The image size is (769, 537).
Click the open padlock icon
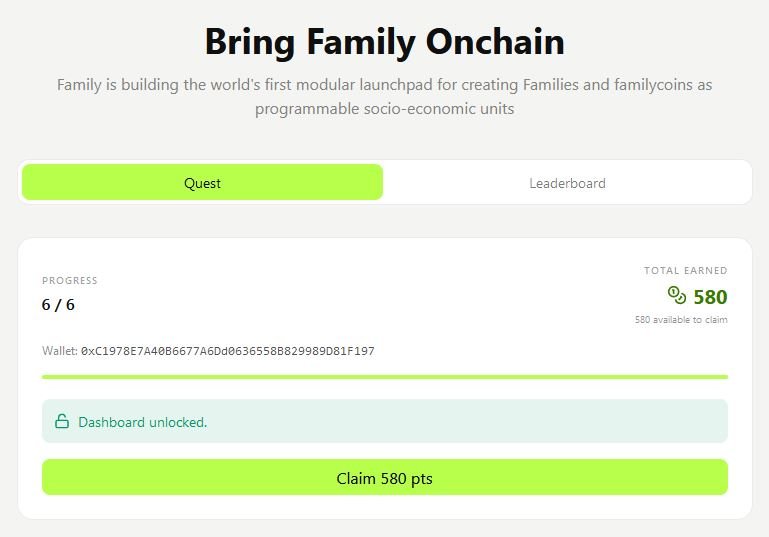coord(62,421)
